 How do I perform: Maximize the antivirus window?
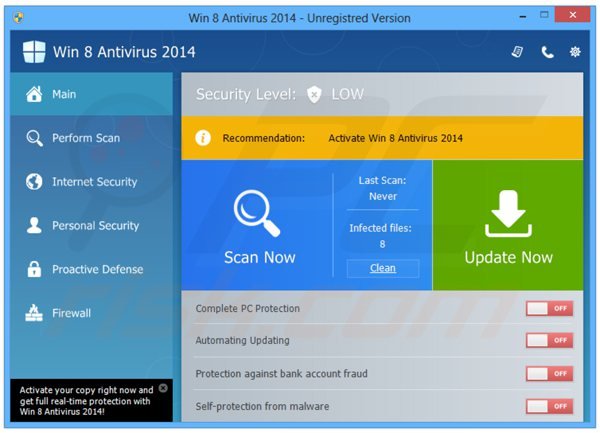click(x=544, y=15)
